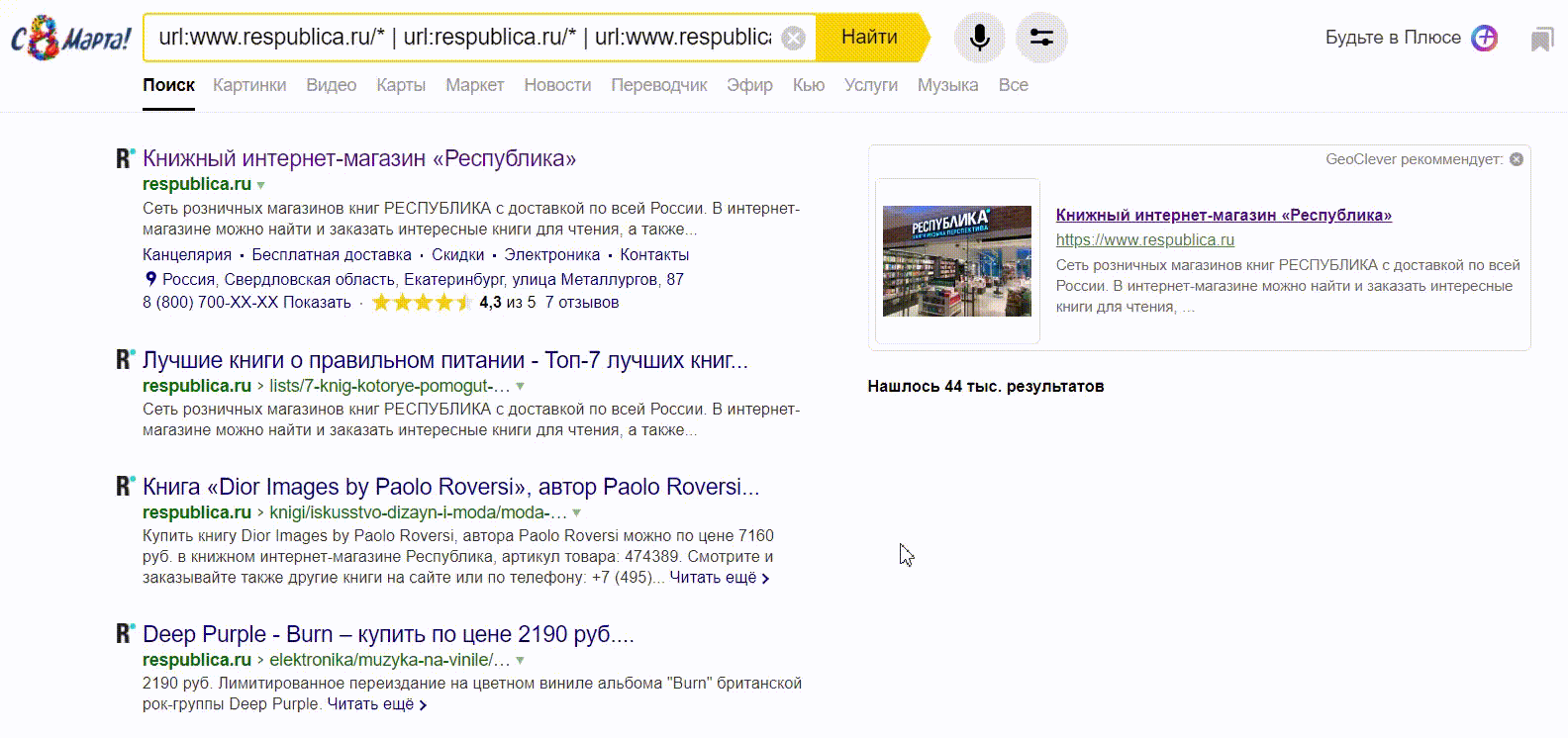
Task: Switch to the Видео tab
Action: point(332,85)
